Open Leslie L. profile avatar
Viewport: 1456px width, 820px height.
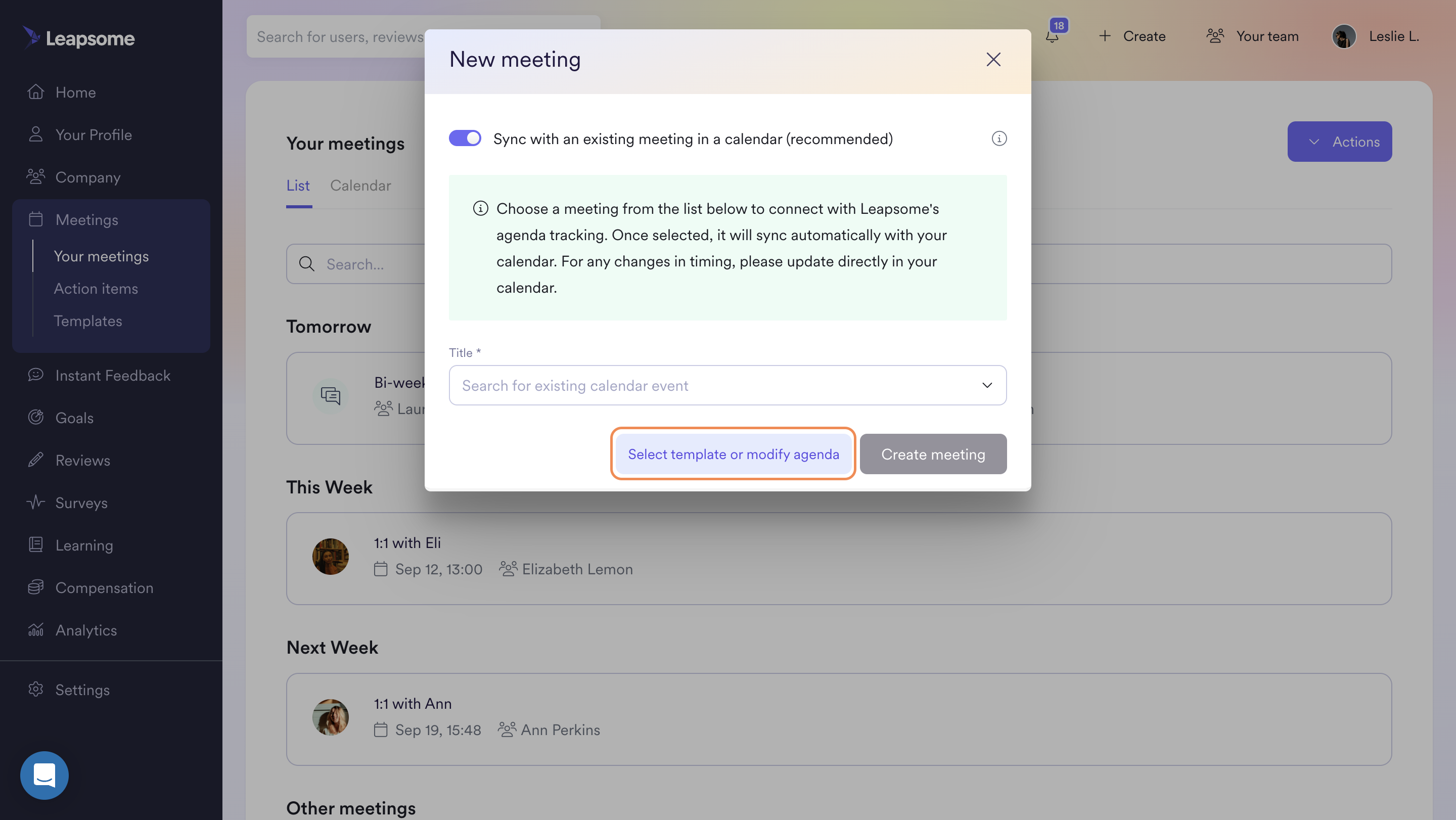1344,36
